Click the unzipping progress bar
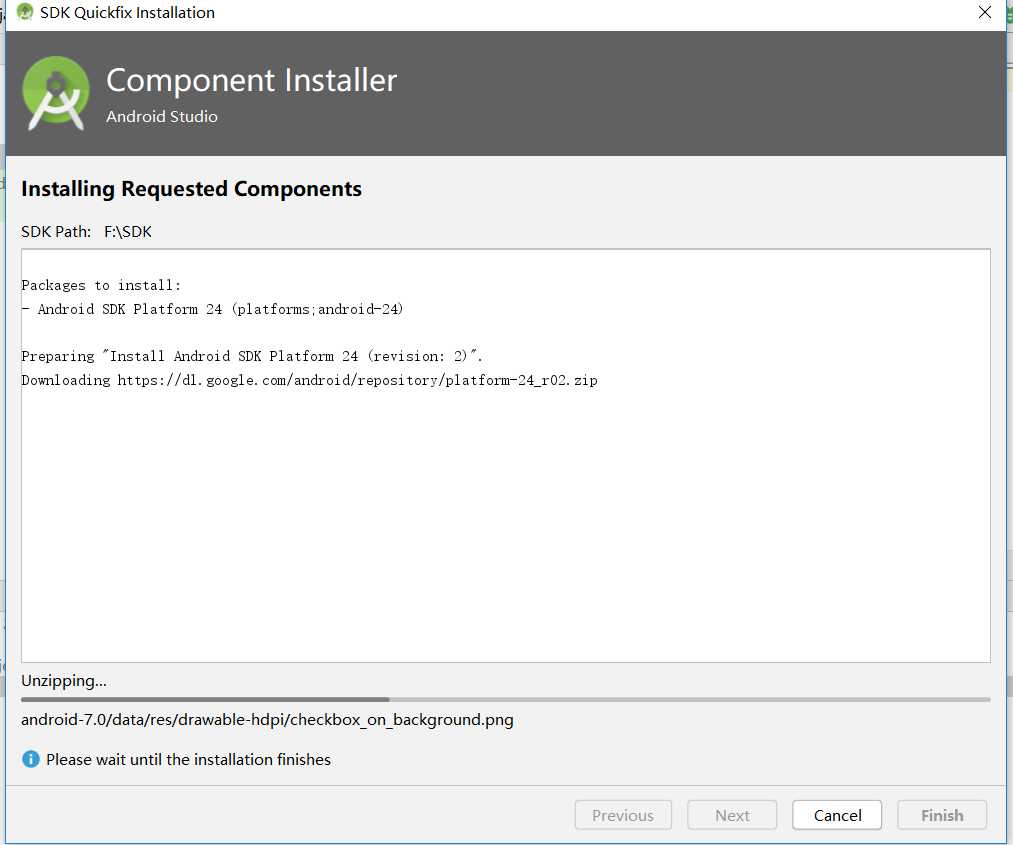 tap(505, 699)
